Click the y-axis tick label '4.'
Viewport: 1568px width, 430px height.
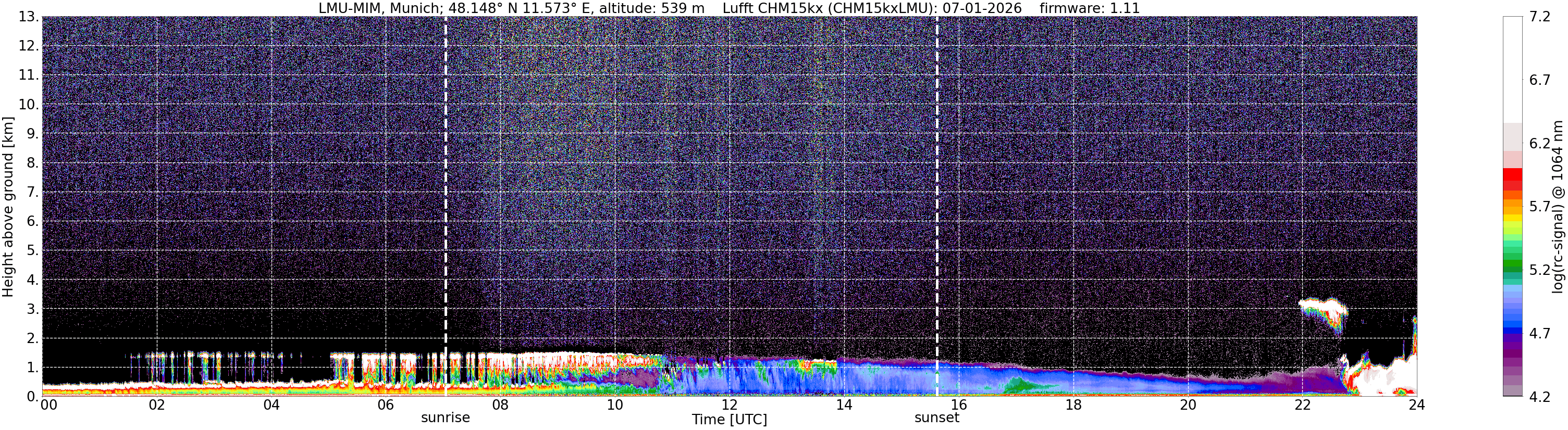tap(33, 280)
